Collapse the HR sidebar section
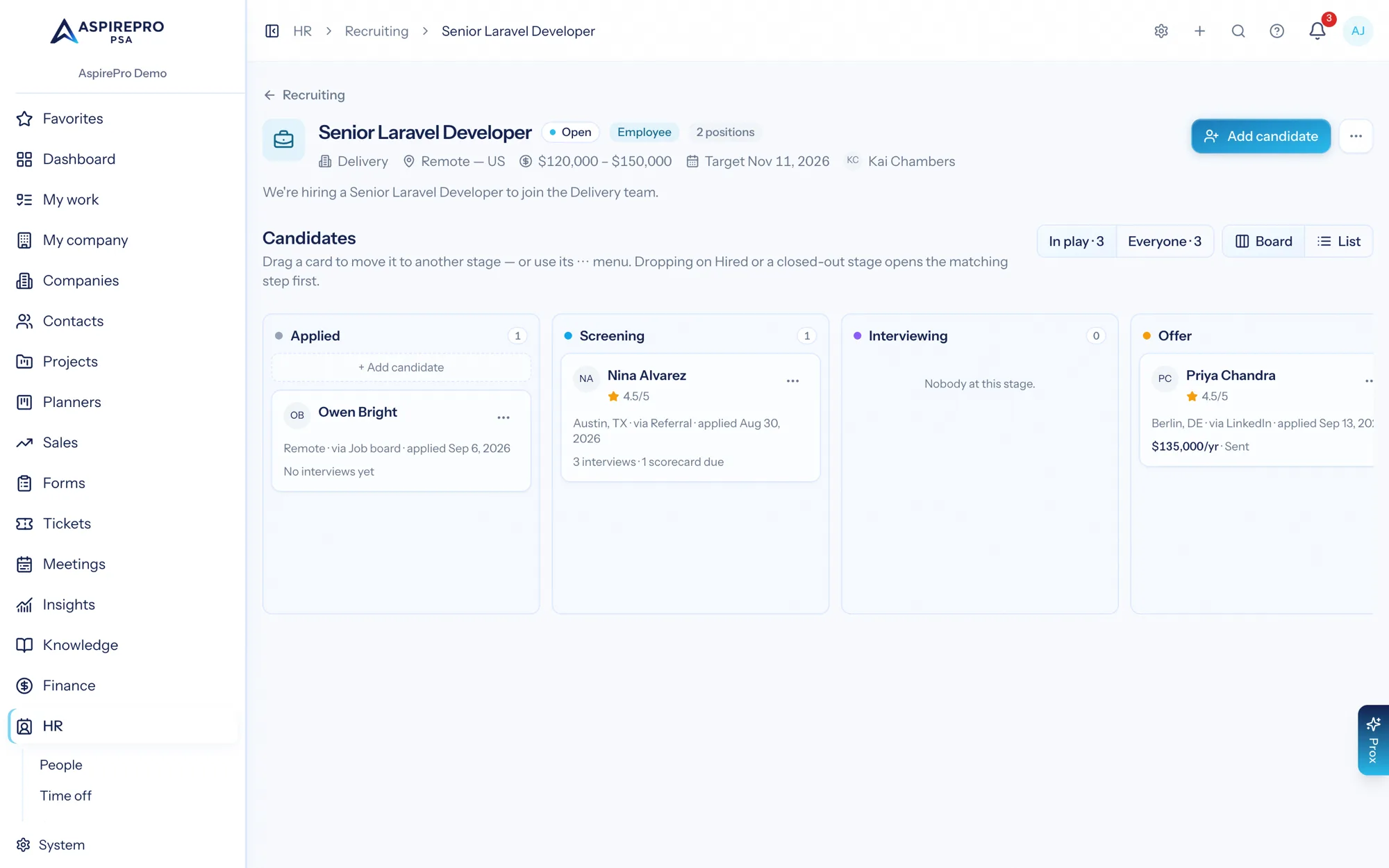This screenshot has width=1389, height=868. pyautogui.click(x=124, y=726)
